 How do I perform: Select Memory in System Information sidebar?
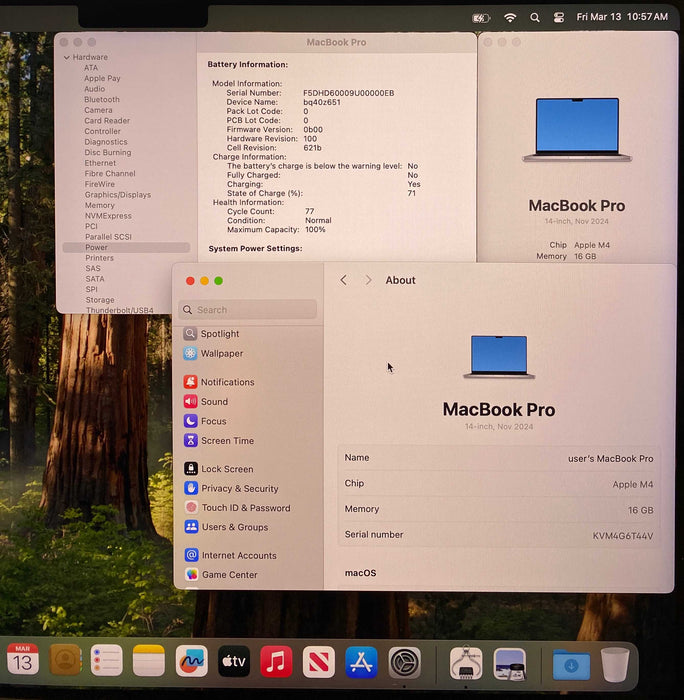[x=100, y=205]
